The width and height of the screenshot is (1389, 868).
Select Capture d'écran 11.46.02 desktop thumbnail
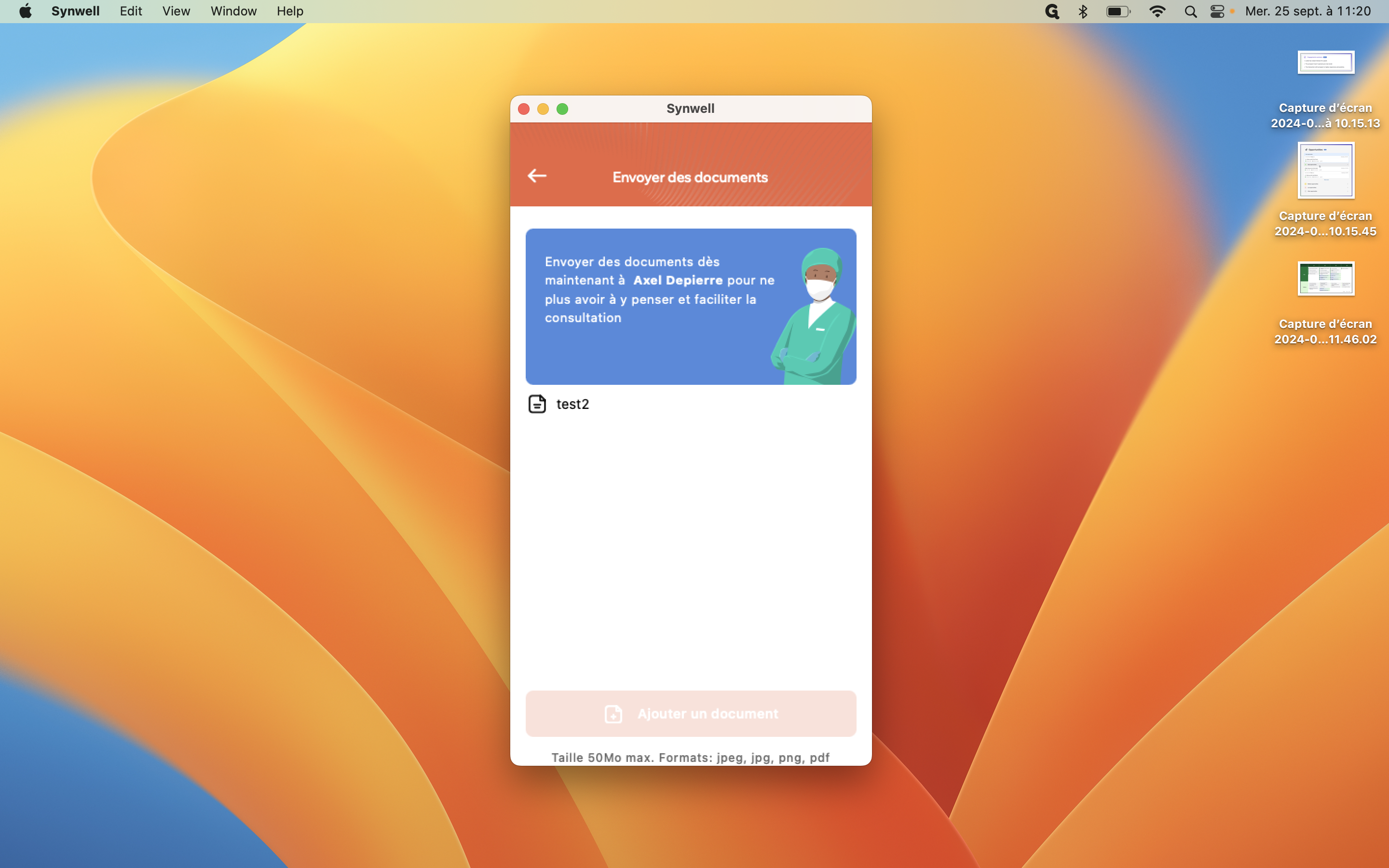(1325, 279)
